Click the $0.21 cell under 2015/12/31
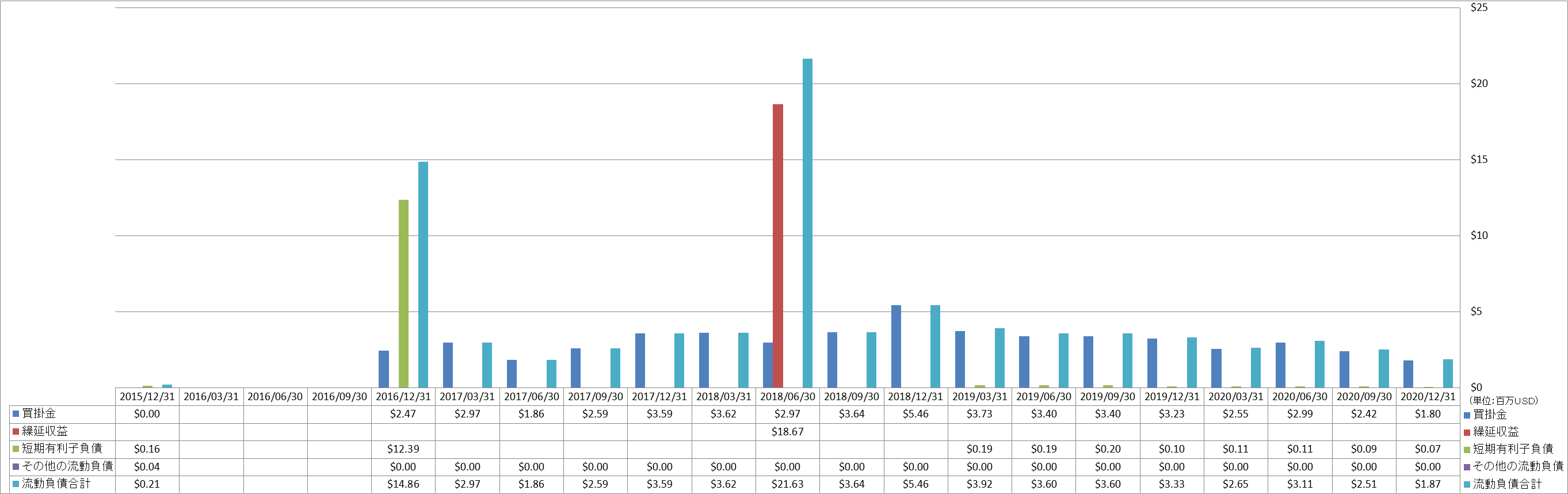1568x494 pixels. [x=147, y=484]
